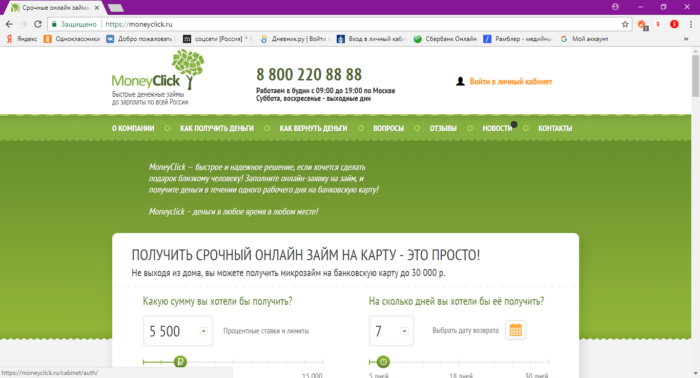
Task: Open the соцсети [Россия] bookmark
Action: point(218,39)
